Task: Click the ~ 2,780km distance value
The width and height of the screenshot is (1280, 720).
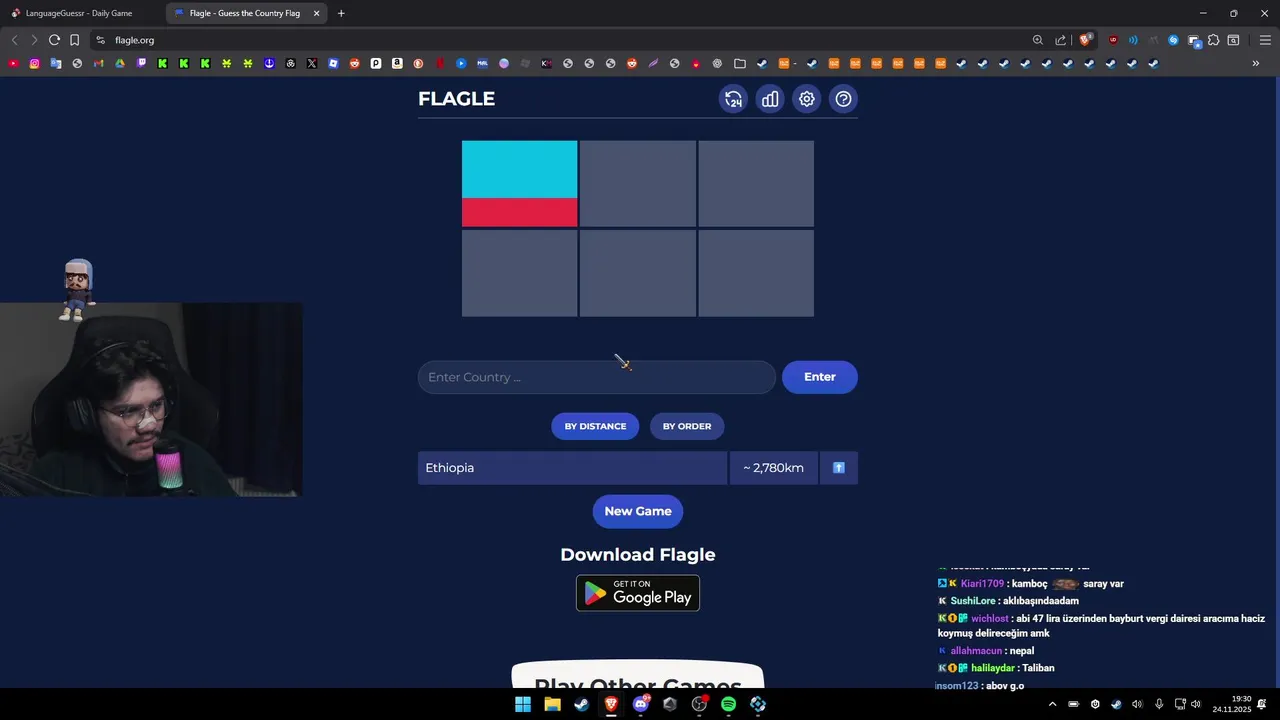Action: coord(773,468)
